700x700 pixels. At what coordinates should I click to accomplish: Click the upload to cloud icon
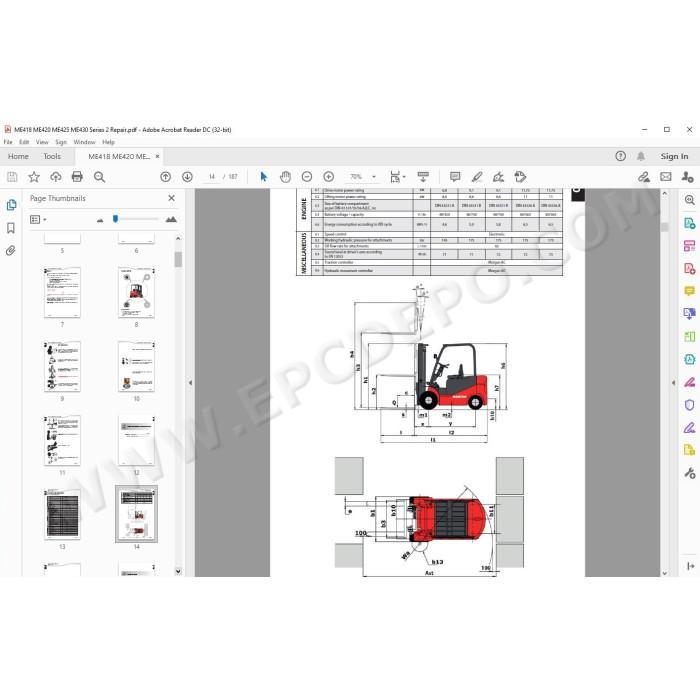[55, 177]
